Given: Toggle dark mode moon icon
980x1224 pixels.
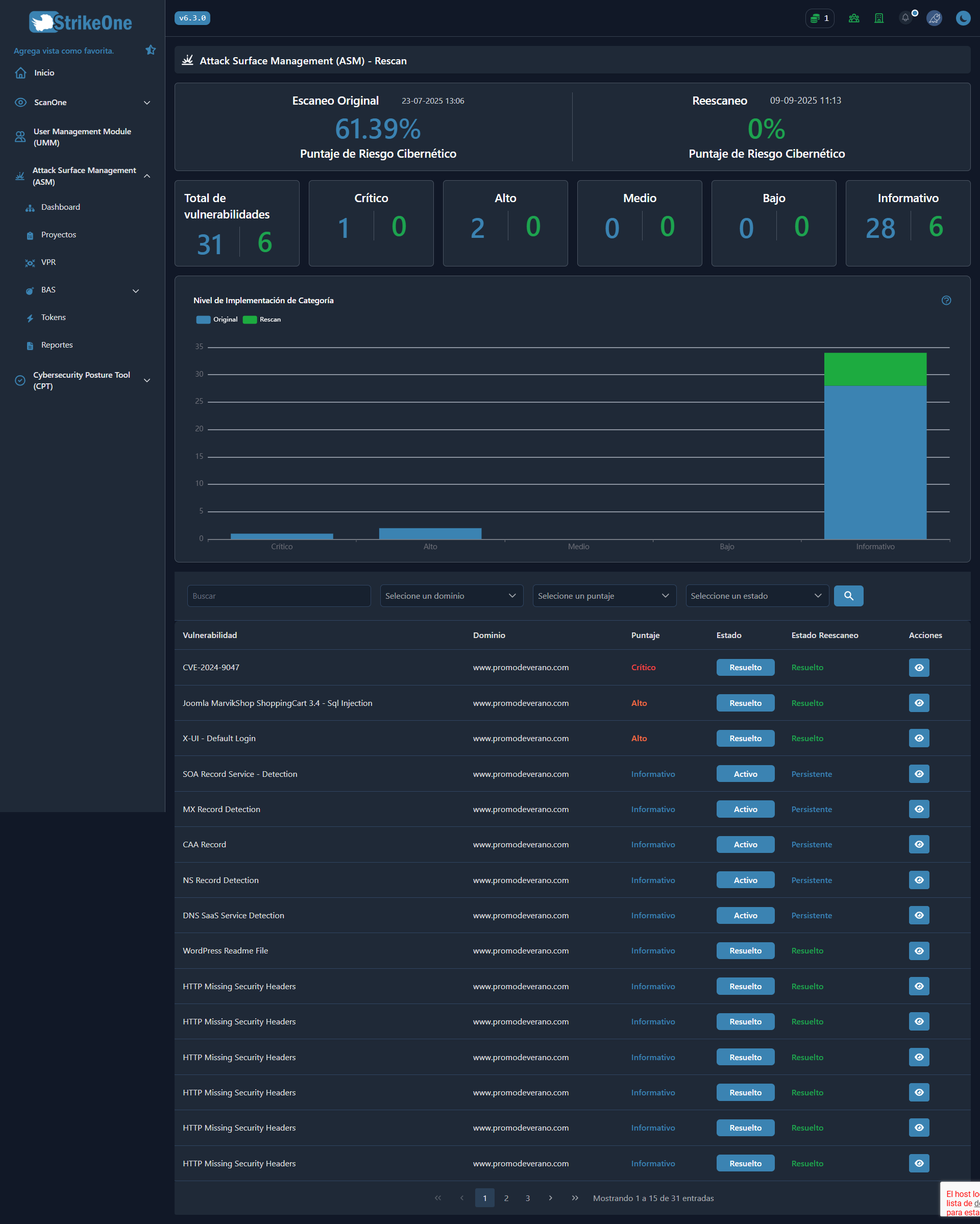Looking at the screenshot, I should 963,18.
